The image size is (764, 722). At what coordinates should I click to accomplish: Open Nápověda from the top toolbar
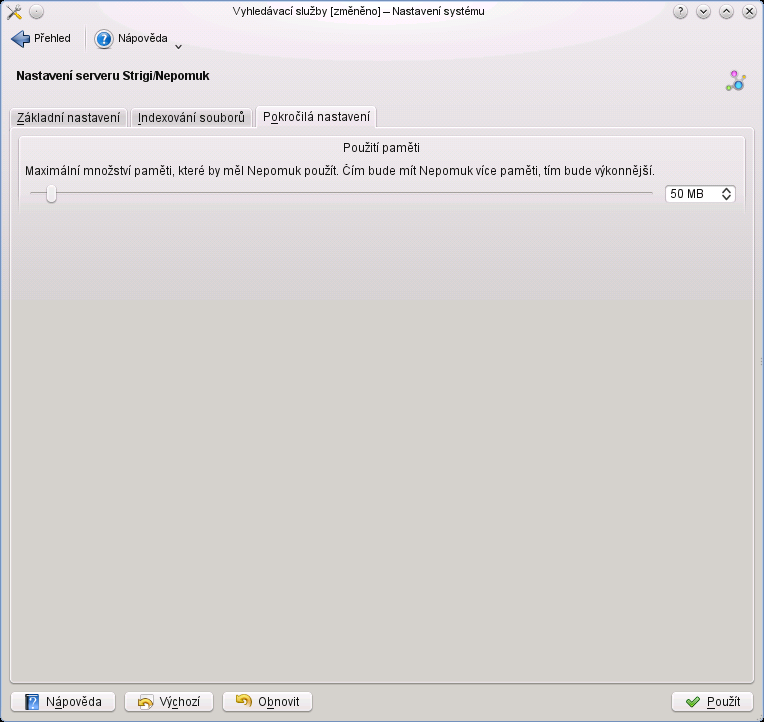point(132,39)
